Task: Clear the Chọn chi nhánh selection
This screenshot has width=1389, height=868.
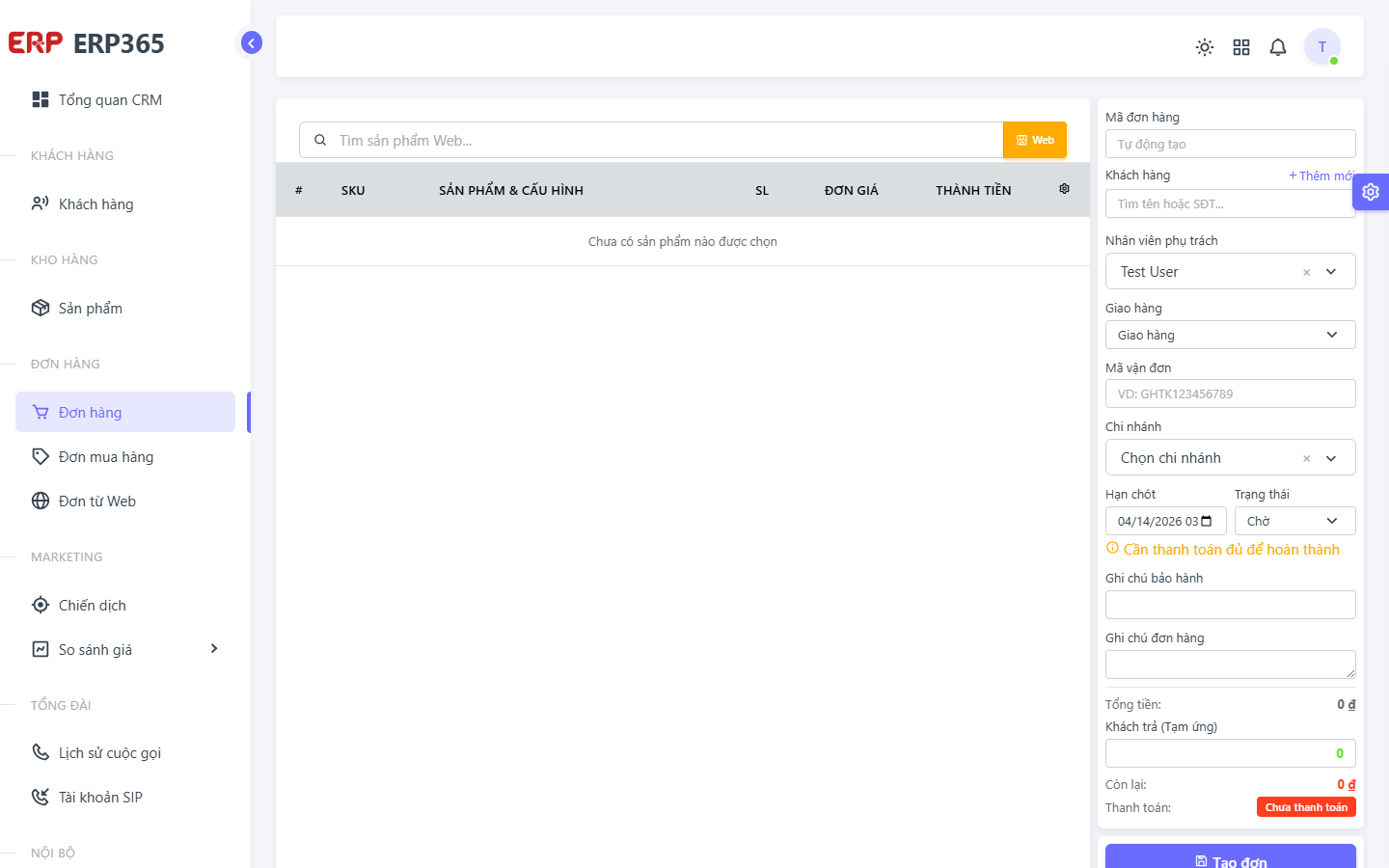Action: pyautogui.click(x=1307, y=458)
